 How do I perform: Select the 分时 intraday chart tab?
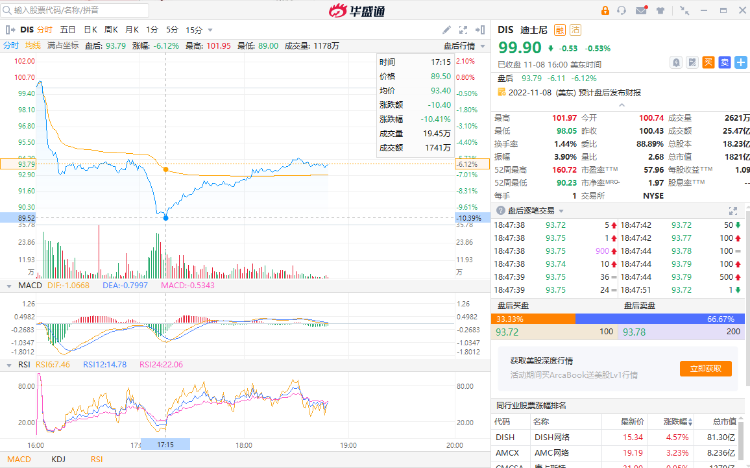(44, 30)
